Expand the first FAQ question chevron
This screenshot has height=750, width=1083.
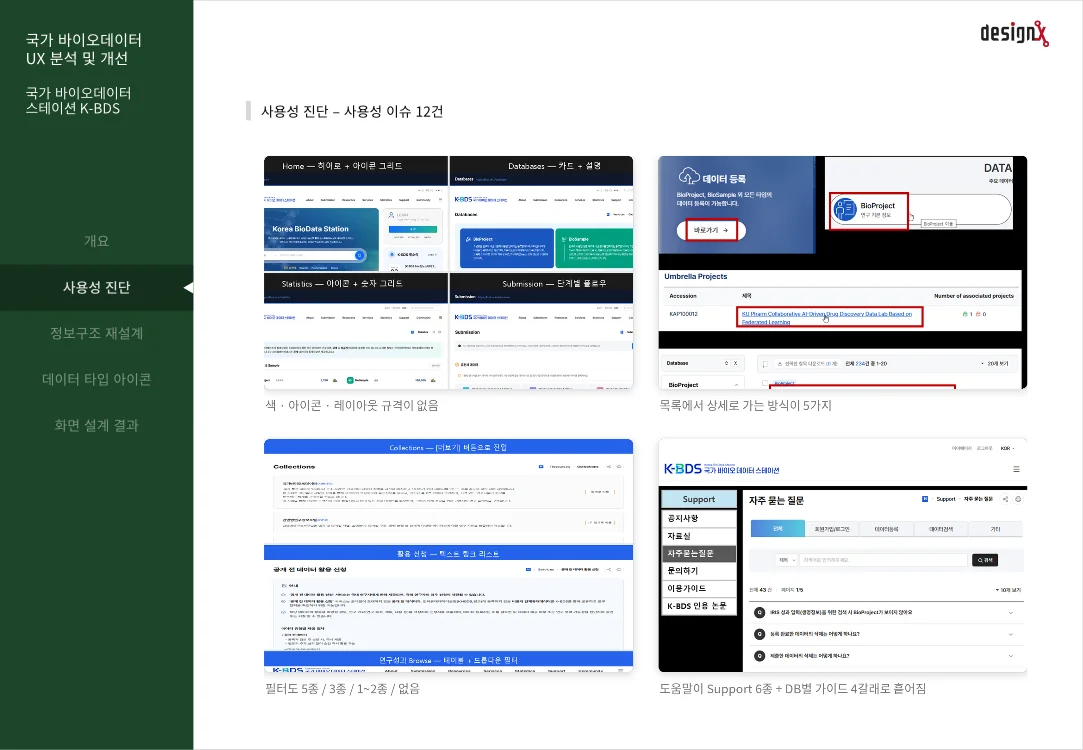tap(1010, 613)
